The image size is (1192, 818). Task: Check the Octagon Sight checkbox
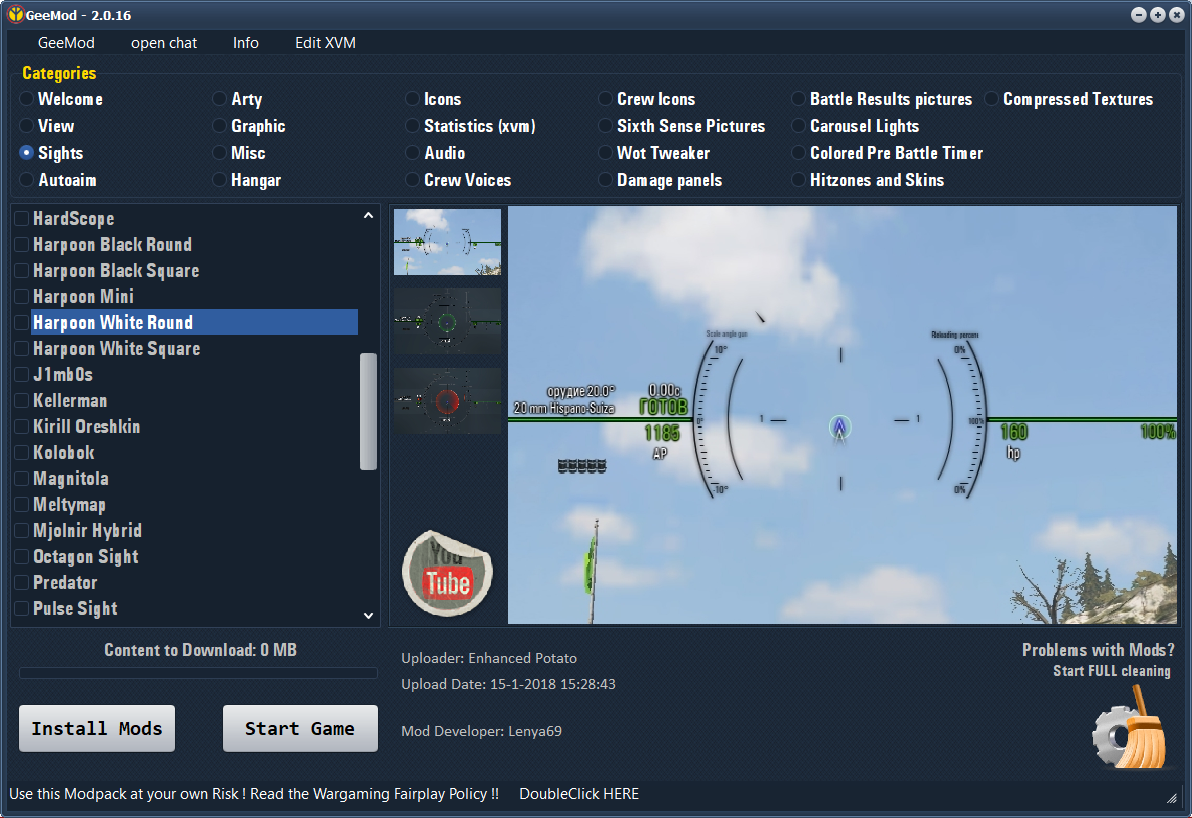21,556
